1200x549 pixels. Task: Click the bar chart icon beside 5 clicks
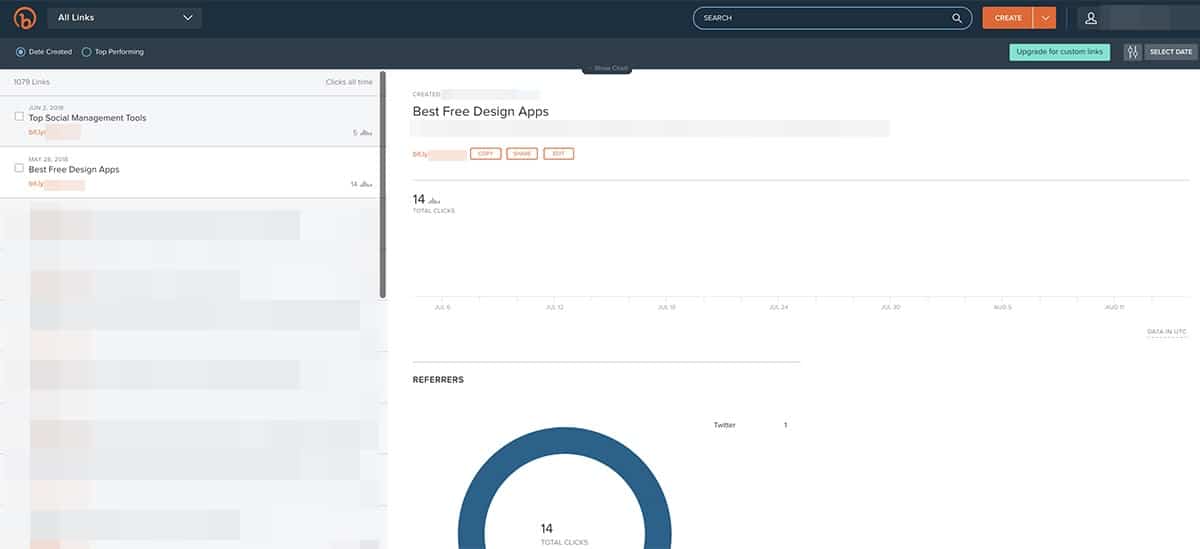click(x=366, y=132)
